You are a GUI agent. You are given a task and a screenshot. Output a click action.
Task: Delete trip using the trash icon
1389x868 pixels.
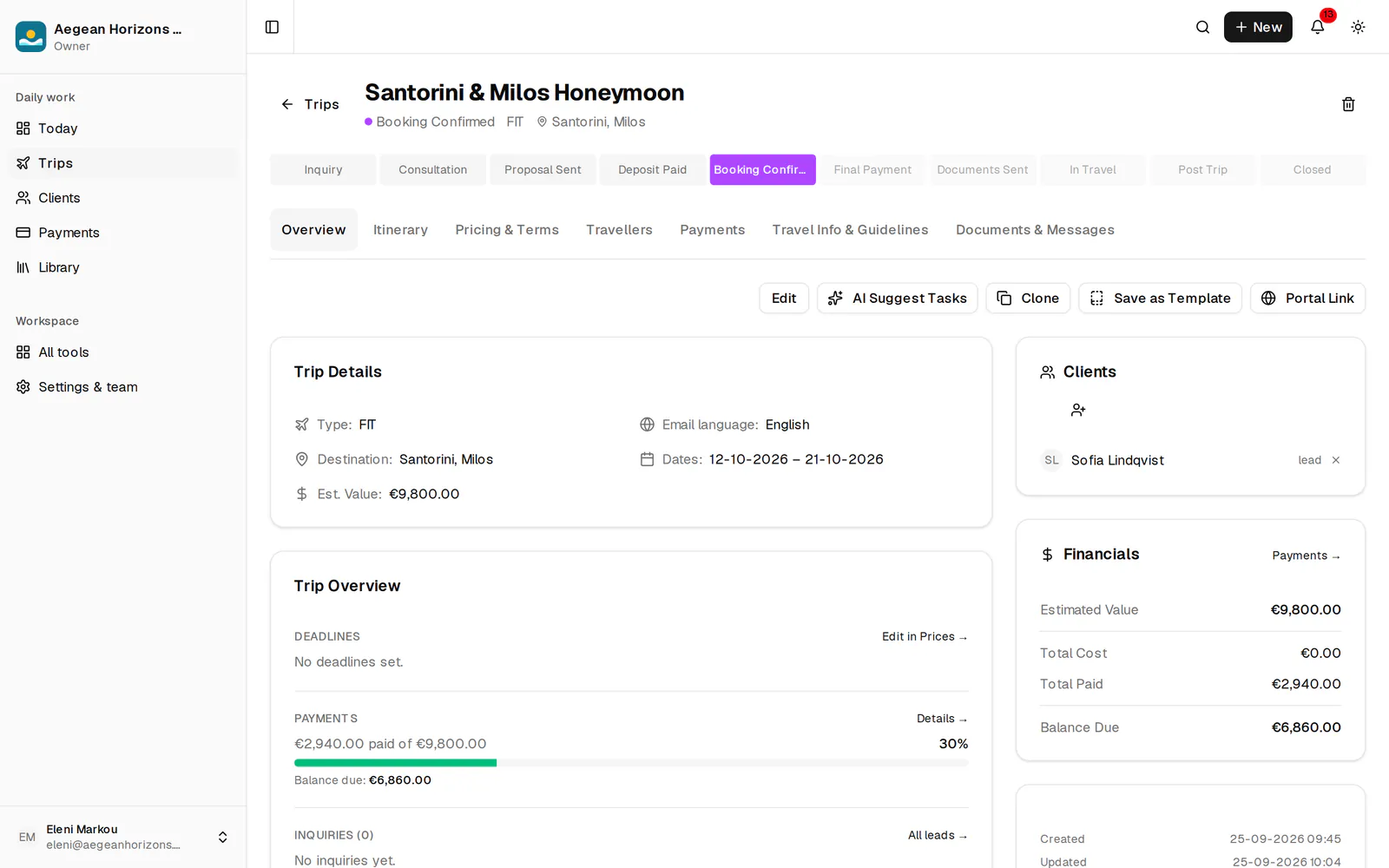point(1348,104)
